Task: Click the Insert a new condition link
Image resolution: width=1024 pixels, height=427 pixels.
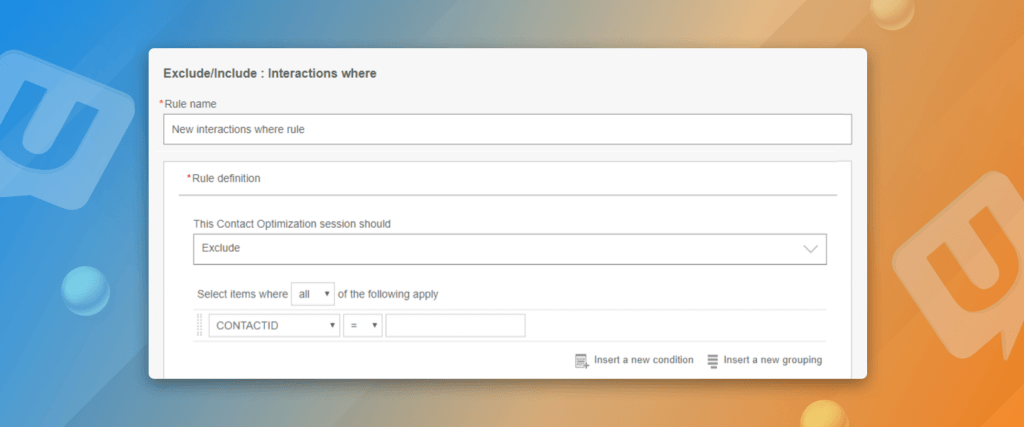Action: [643, 360]
